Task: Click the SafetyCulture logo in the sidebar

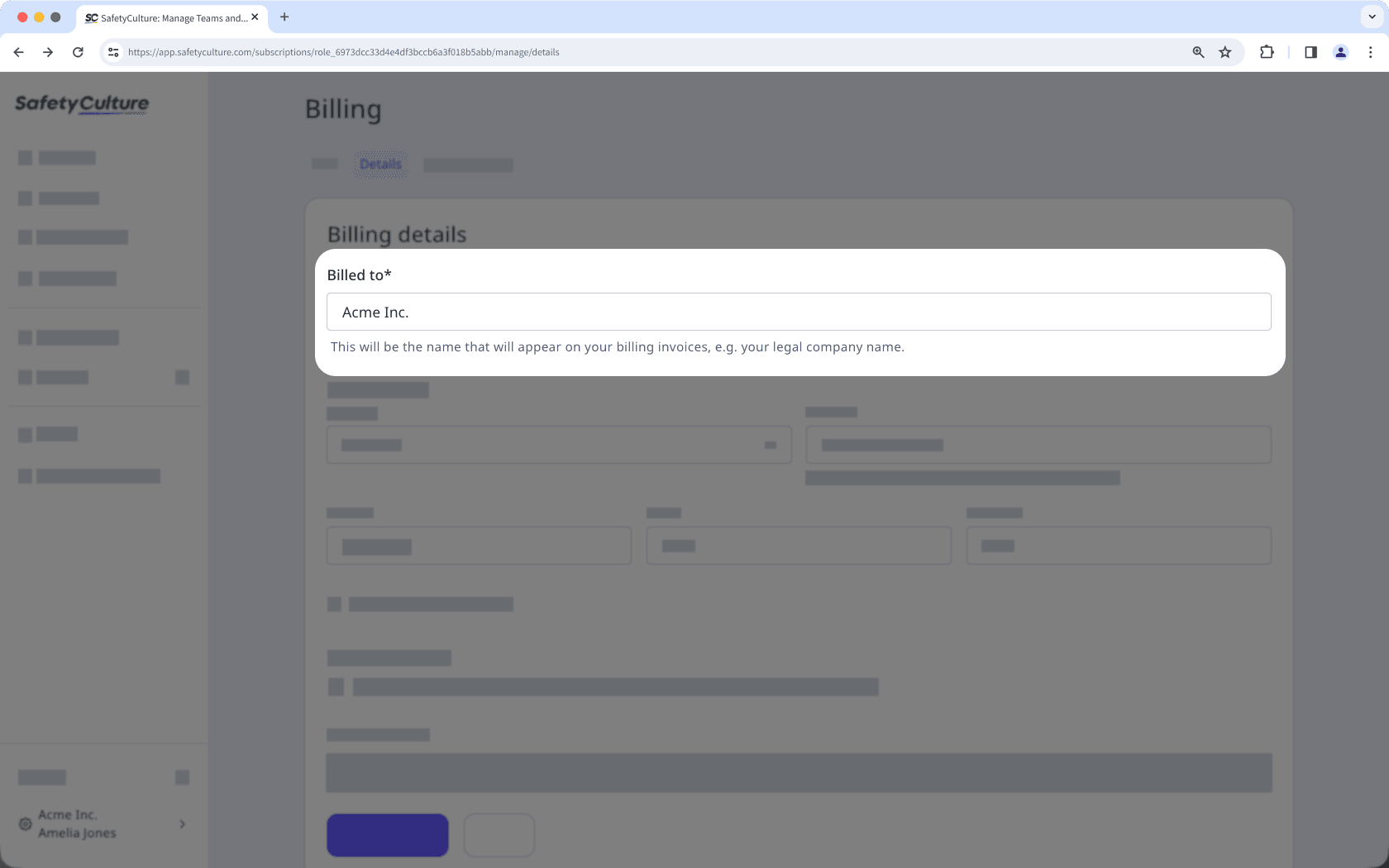Action: [80, 104]
